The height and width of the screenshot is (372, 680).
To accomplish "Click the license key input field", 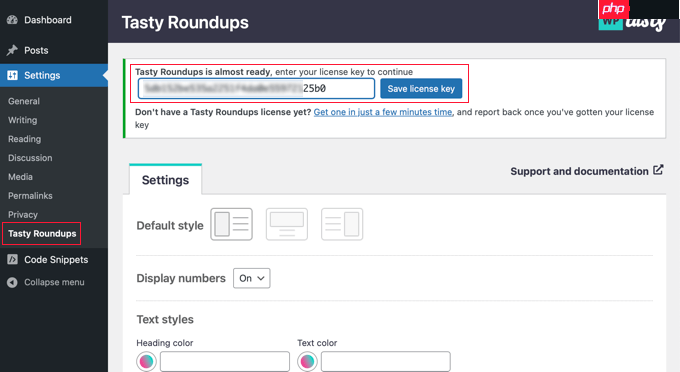I will pyautogui.click(x=256, y=89).
